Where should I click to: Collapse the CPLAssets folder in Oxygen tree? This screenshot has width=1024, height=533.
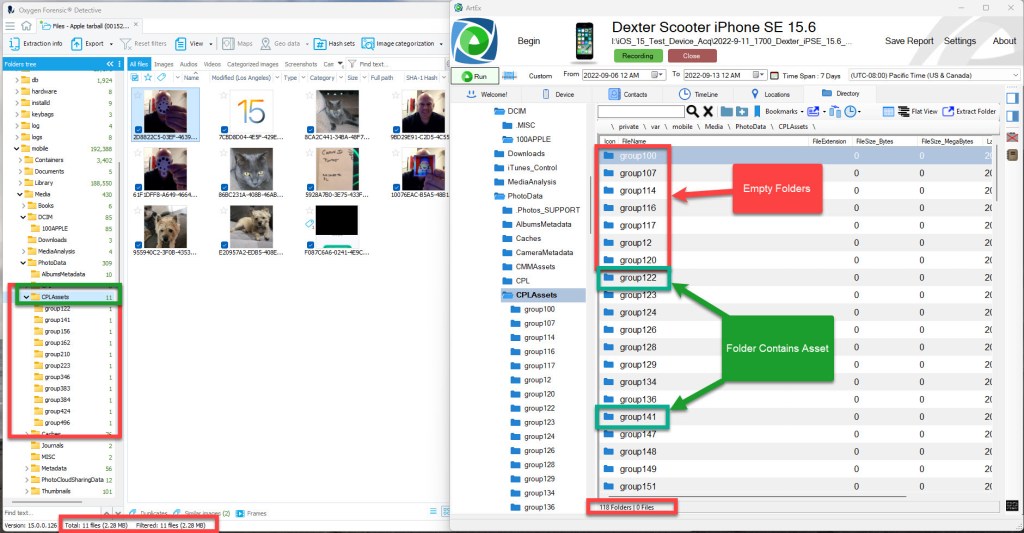(26, 297)
